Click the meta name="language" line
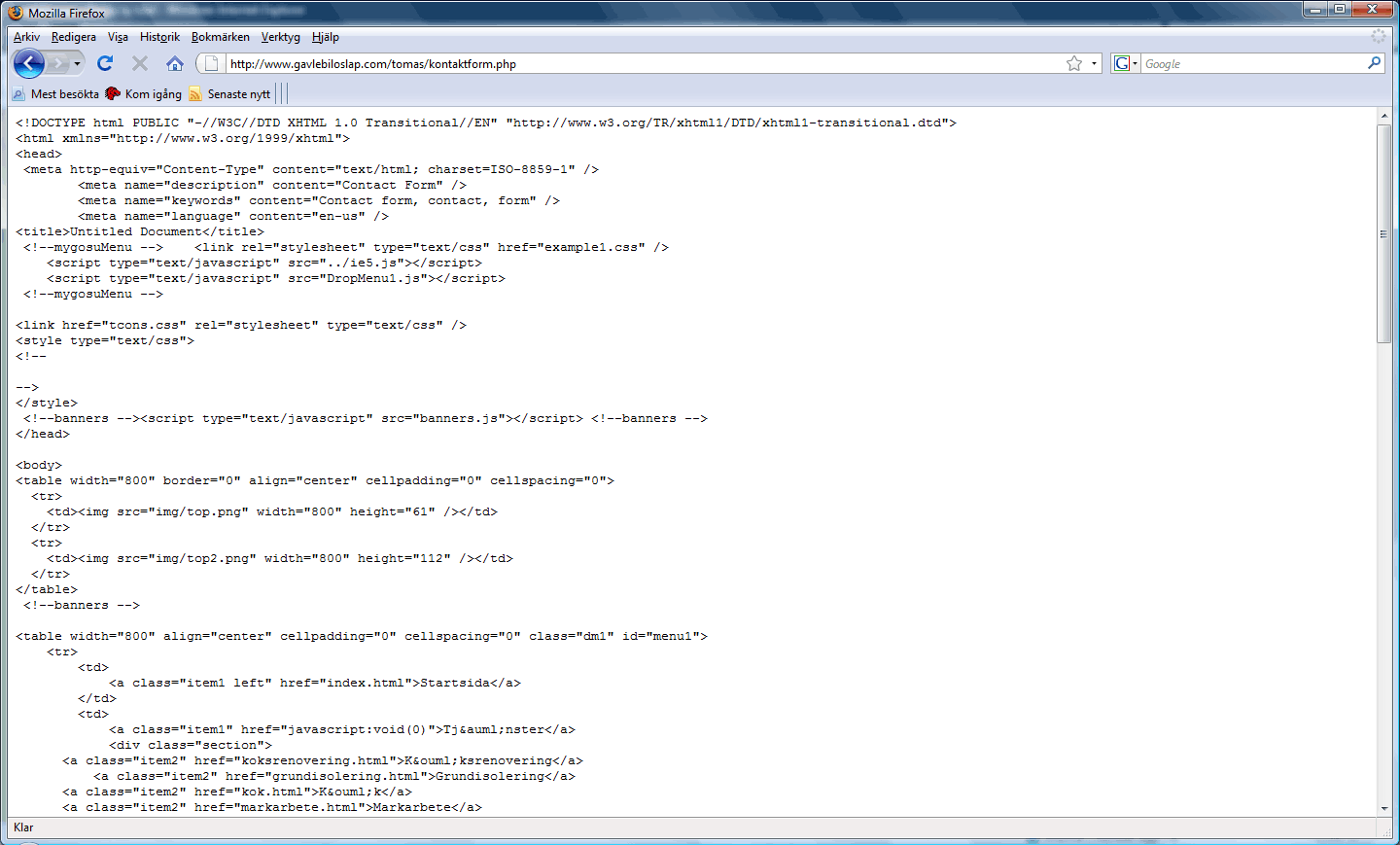 [233, 216]
